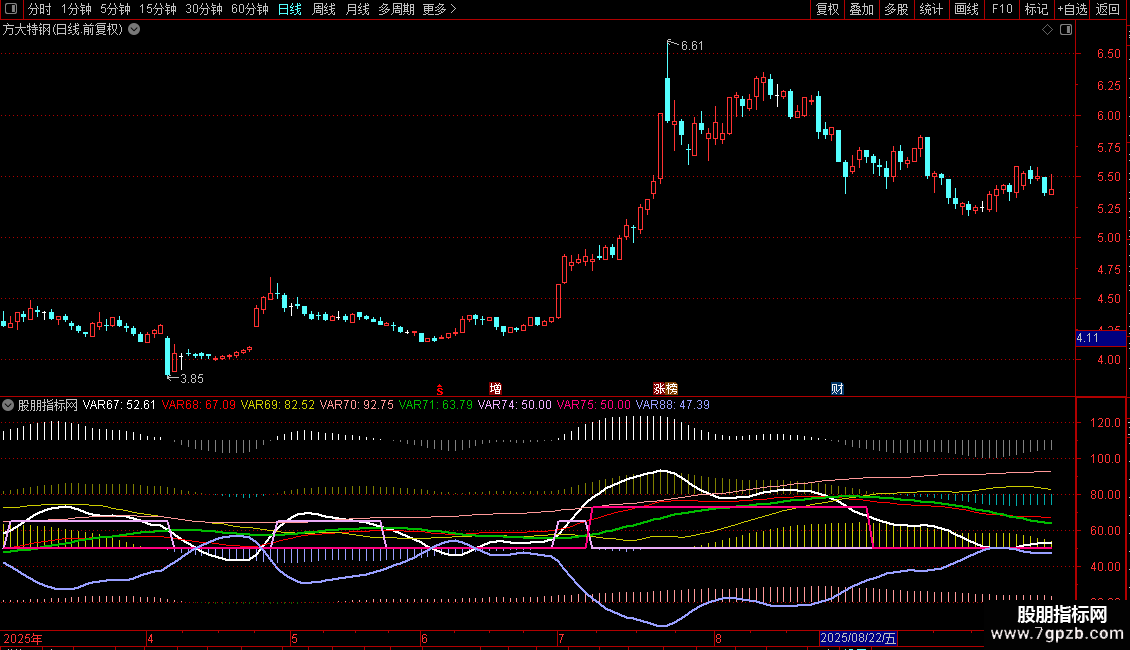Click the '涨停' limit-up marker icon

point(665,388)
